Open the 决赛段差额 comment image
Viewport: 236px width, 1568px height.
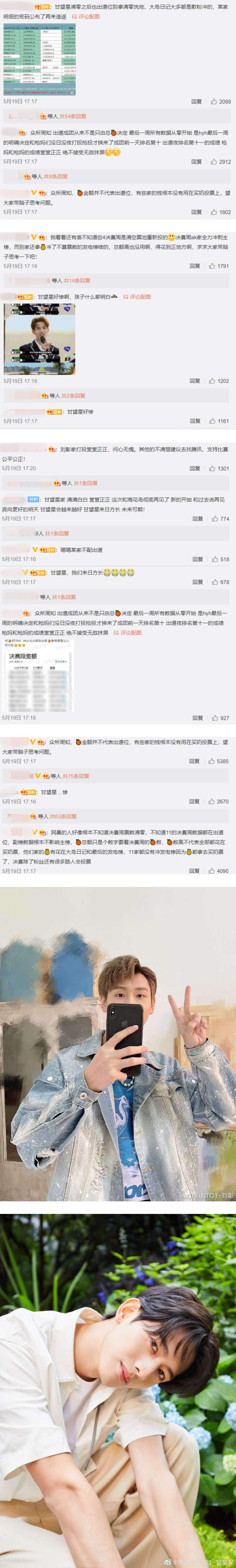coord(38,675)
